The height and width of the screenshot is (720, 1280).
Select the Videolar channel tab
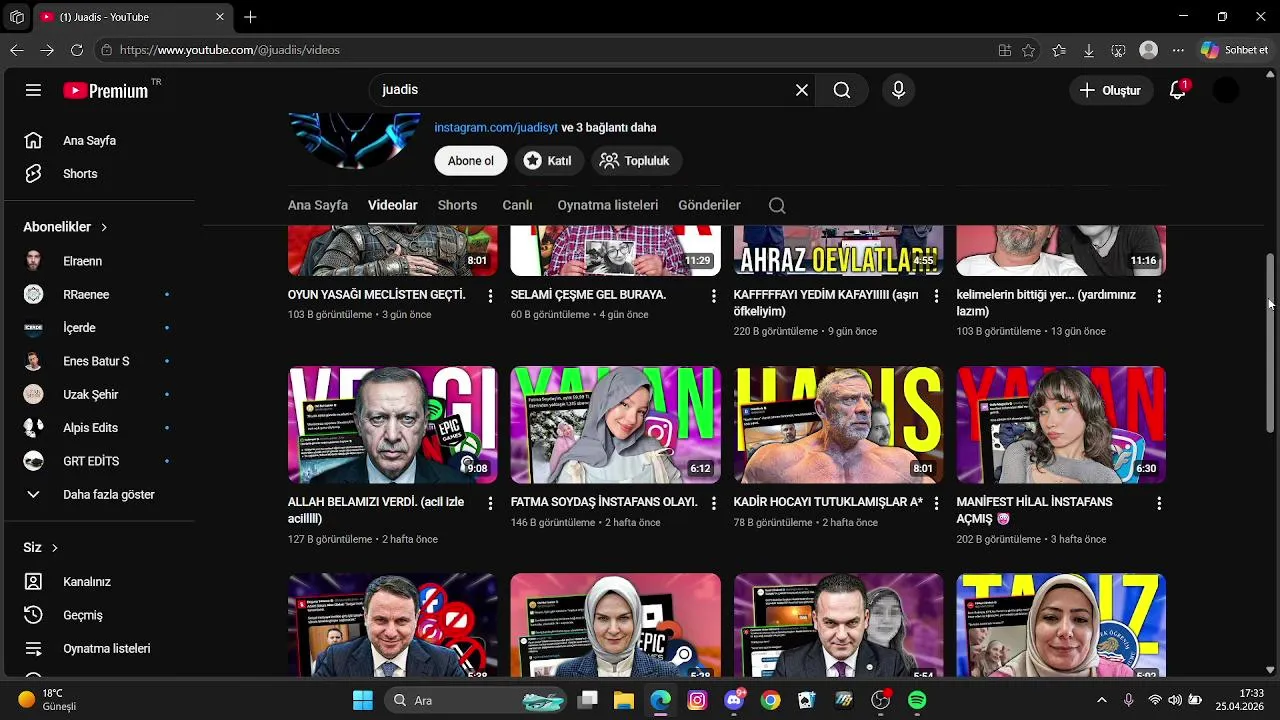[392, 205]
